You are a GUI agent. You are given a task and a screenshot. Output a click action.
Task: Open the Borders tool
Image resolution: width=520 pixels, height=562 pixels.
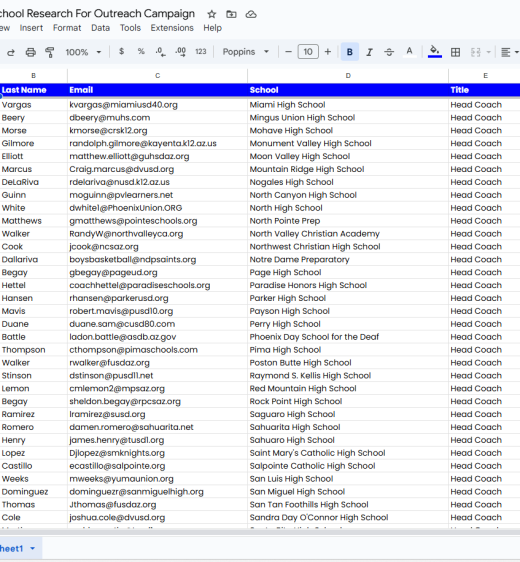coord(455,52)
